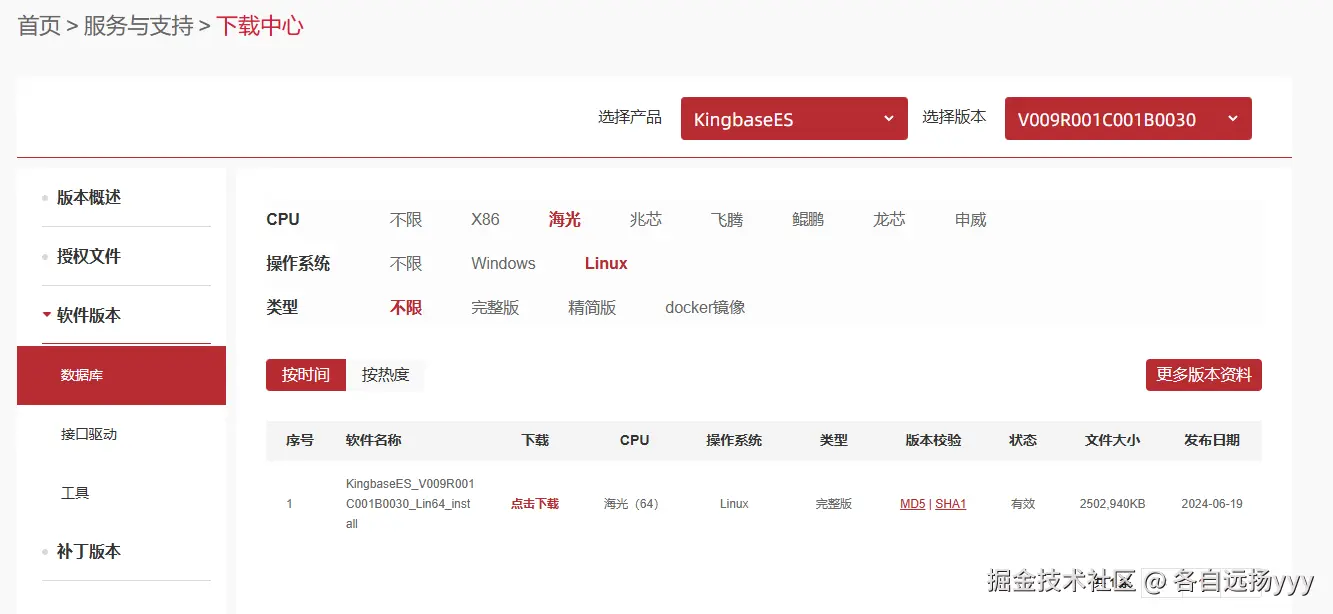Open 授权文件 in the sidebar

point(89,257)
